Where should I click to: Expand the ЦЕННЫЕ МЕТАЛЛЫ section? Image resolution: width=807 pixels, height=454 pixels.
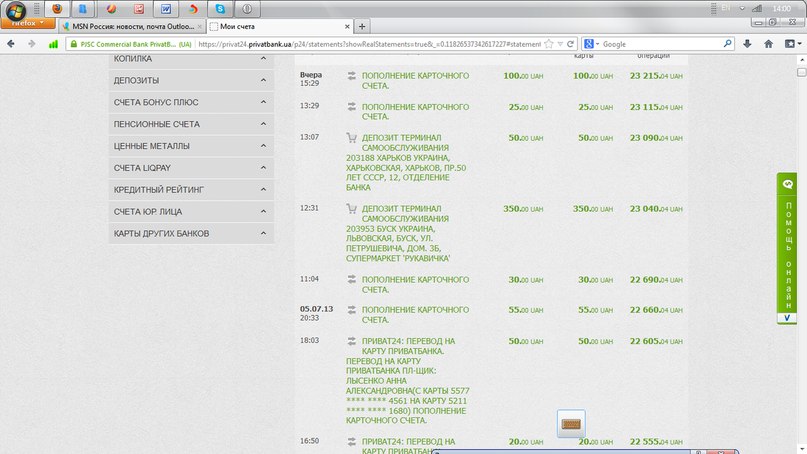point(191,146)
